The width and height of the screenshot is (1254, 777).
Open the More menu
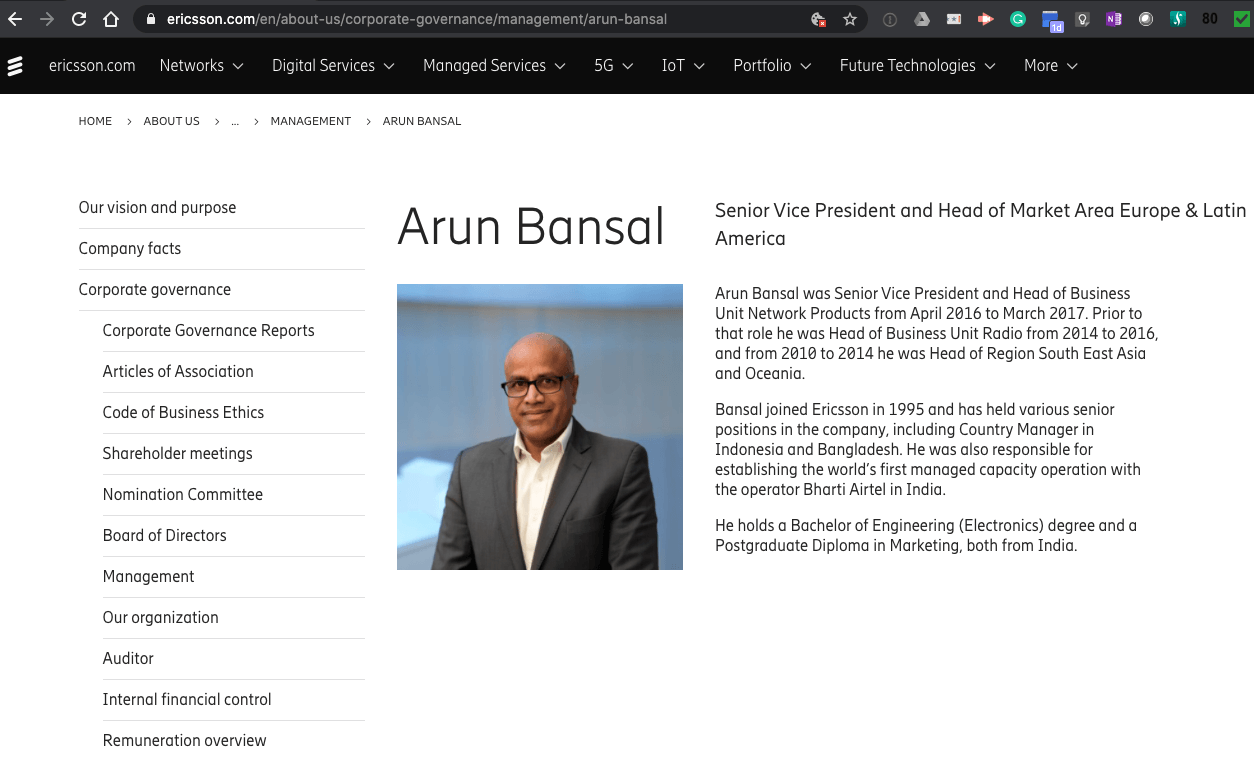(1049, 65)
